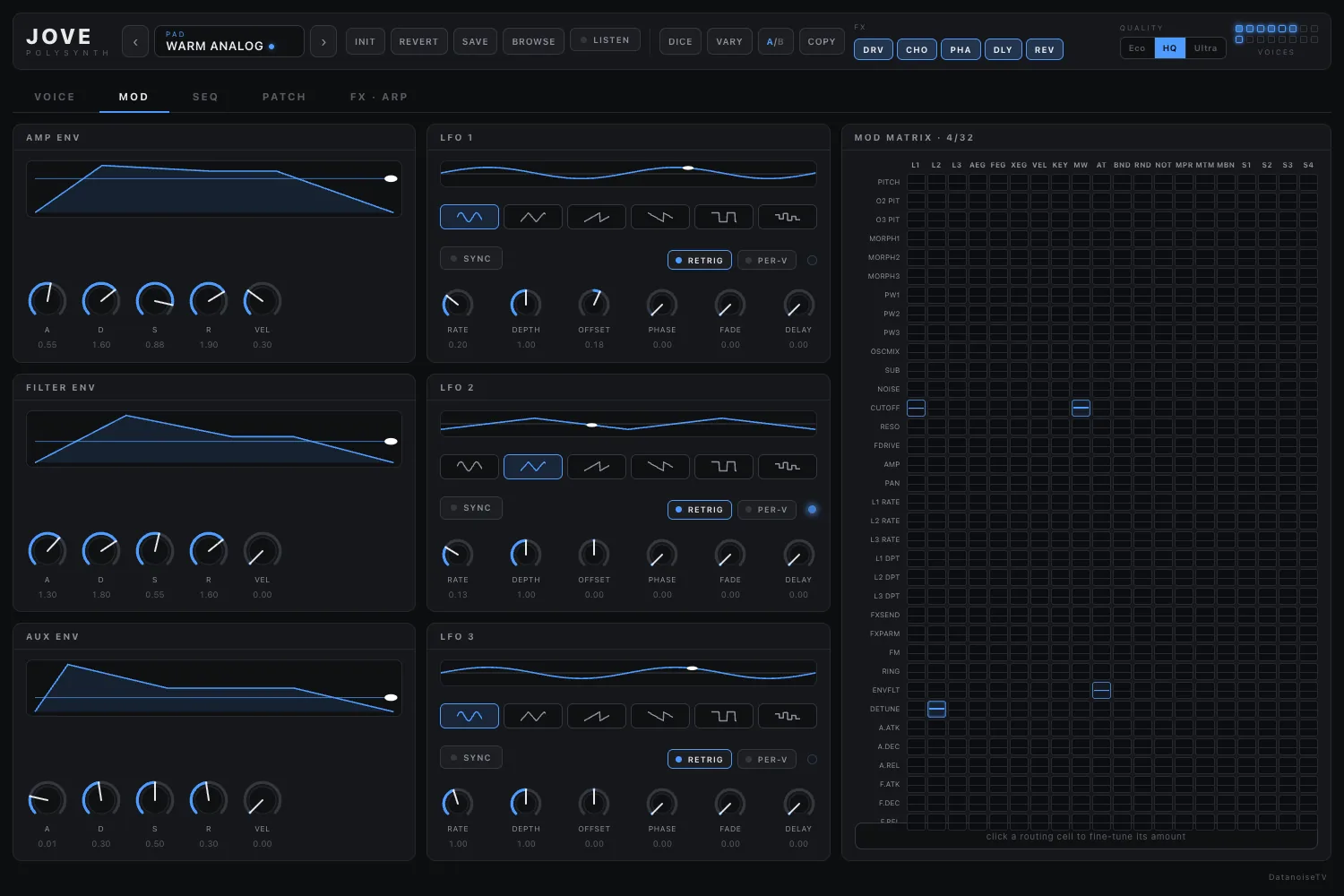Image resolution: width=1344 pixels, height=896 pixels.
Task: Select square waveform for LFO 1
Action: click(x=724, y=217)
